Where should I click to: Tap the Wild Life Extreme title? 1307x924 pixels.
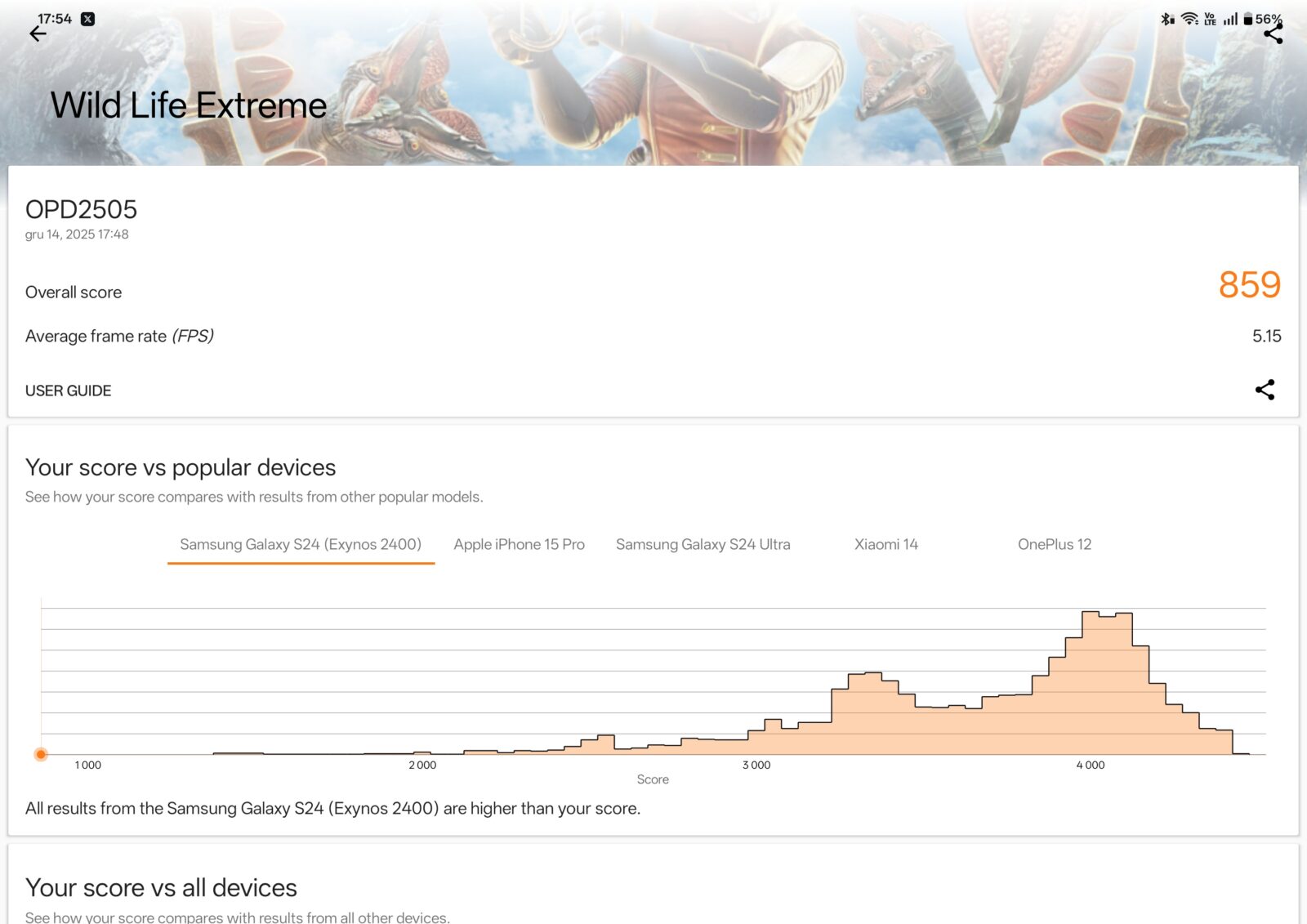[189, 105]
